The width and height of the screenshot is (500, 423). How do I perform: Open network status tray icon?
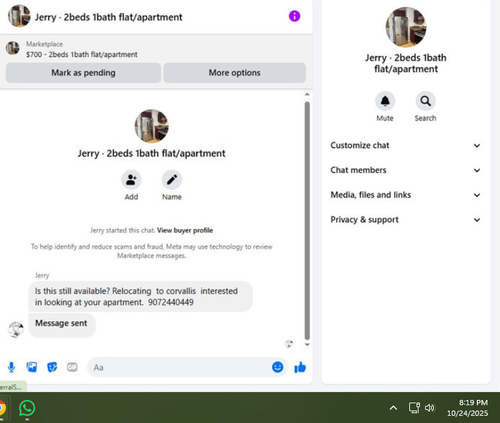(414, 408)
